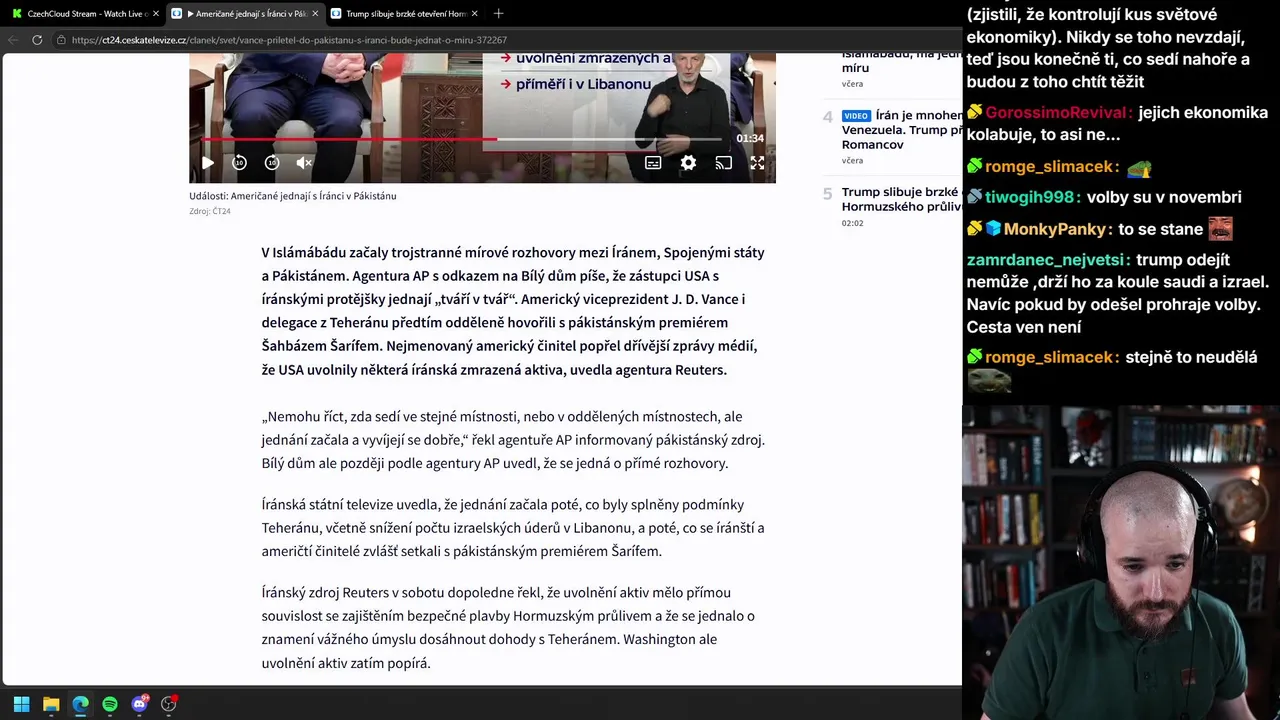The image size is (1280, 720).
Task: Click paragraph starting 'Íránská státní televize uvedla'
Action: pos(513,528)
